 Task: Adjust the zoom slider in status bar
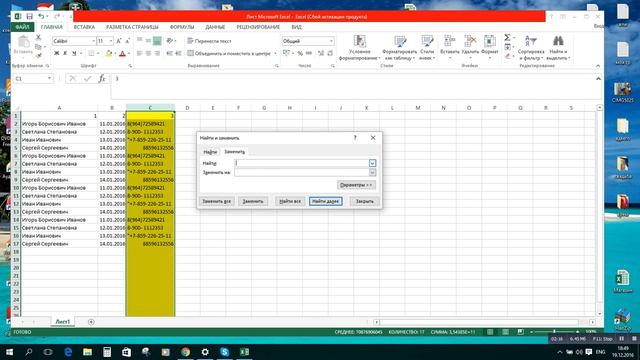[x=554, y=332]
